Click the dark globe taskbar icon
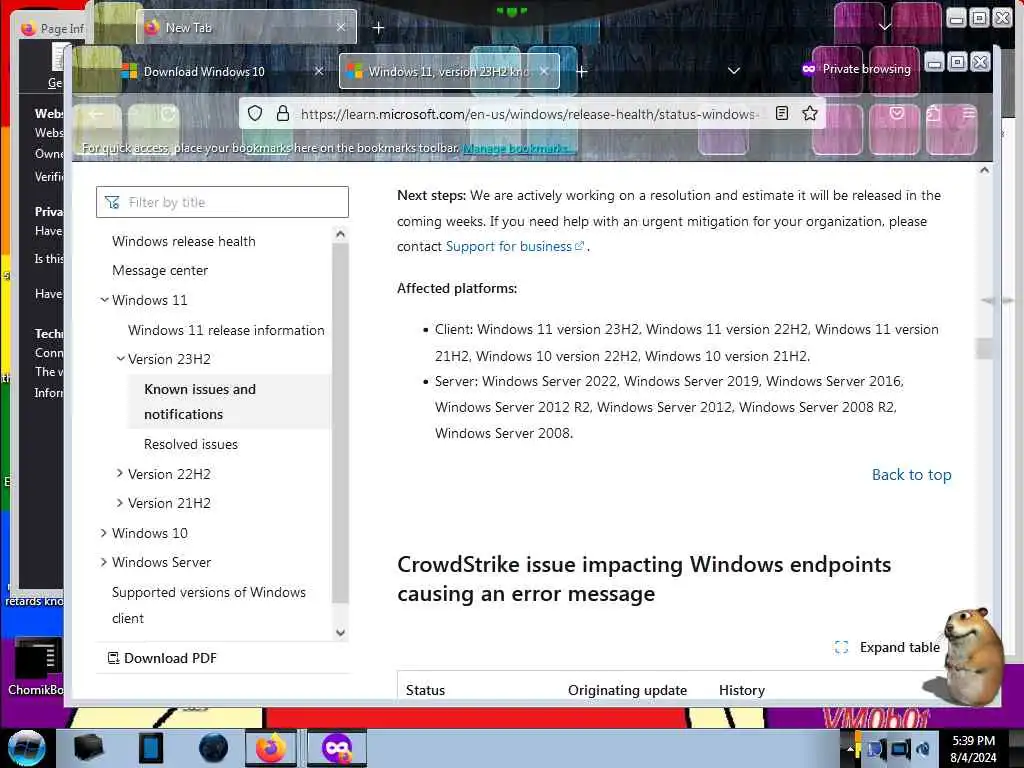Image resolution: width=1024 pixels, height=768 pixels. tap(214, 748)
